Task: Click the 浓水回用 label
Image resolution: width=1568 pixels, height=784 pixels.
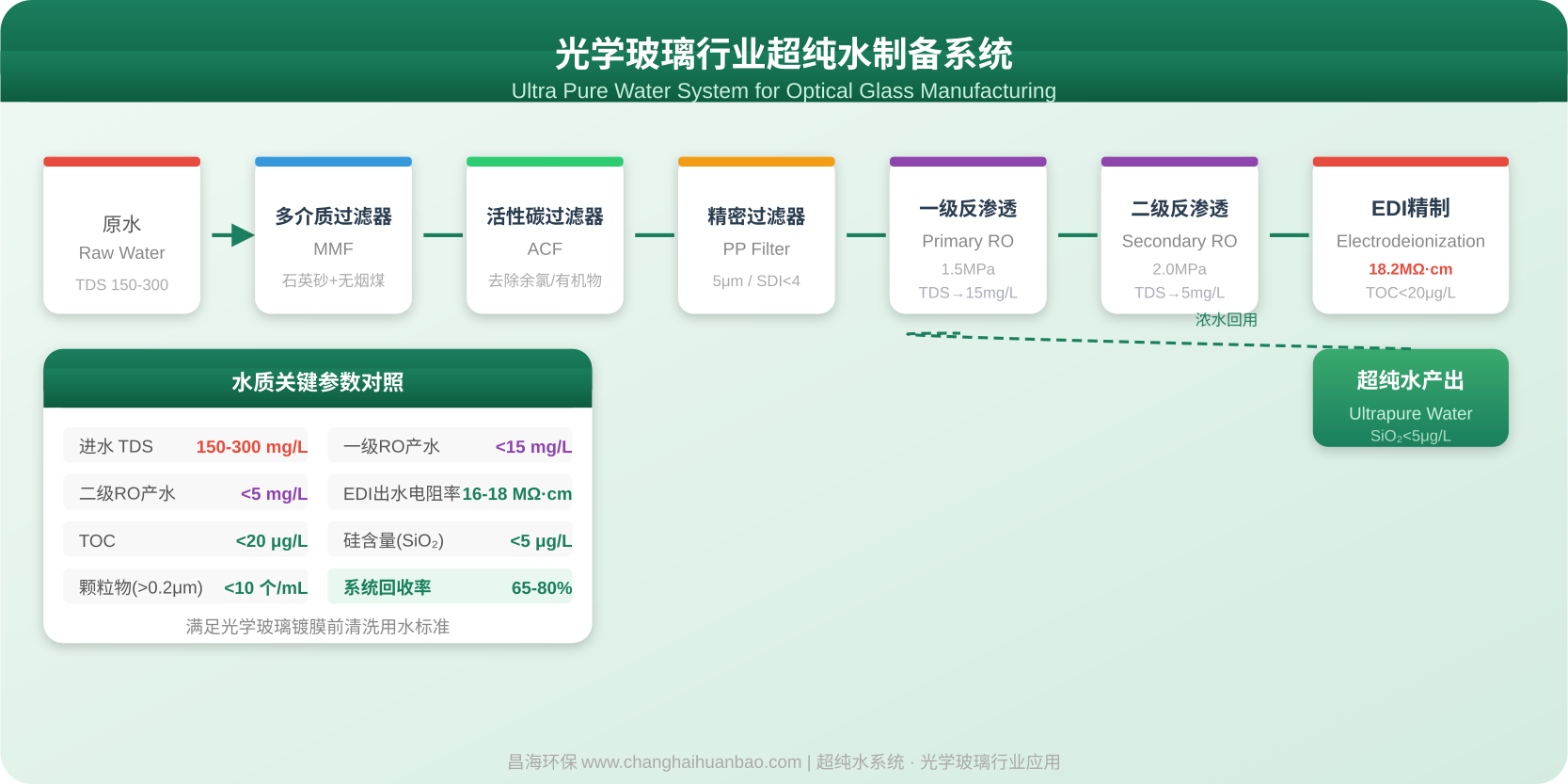Action: (x=1227, y=320)
